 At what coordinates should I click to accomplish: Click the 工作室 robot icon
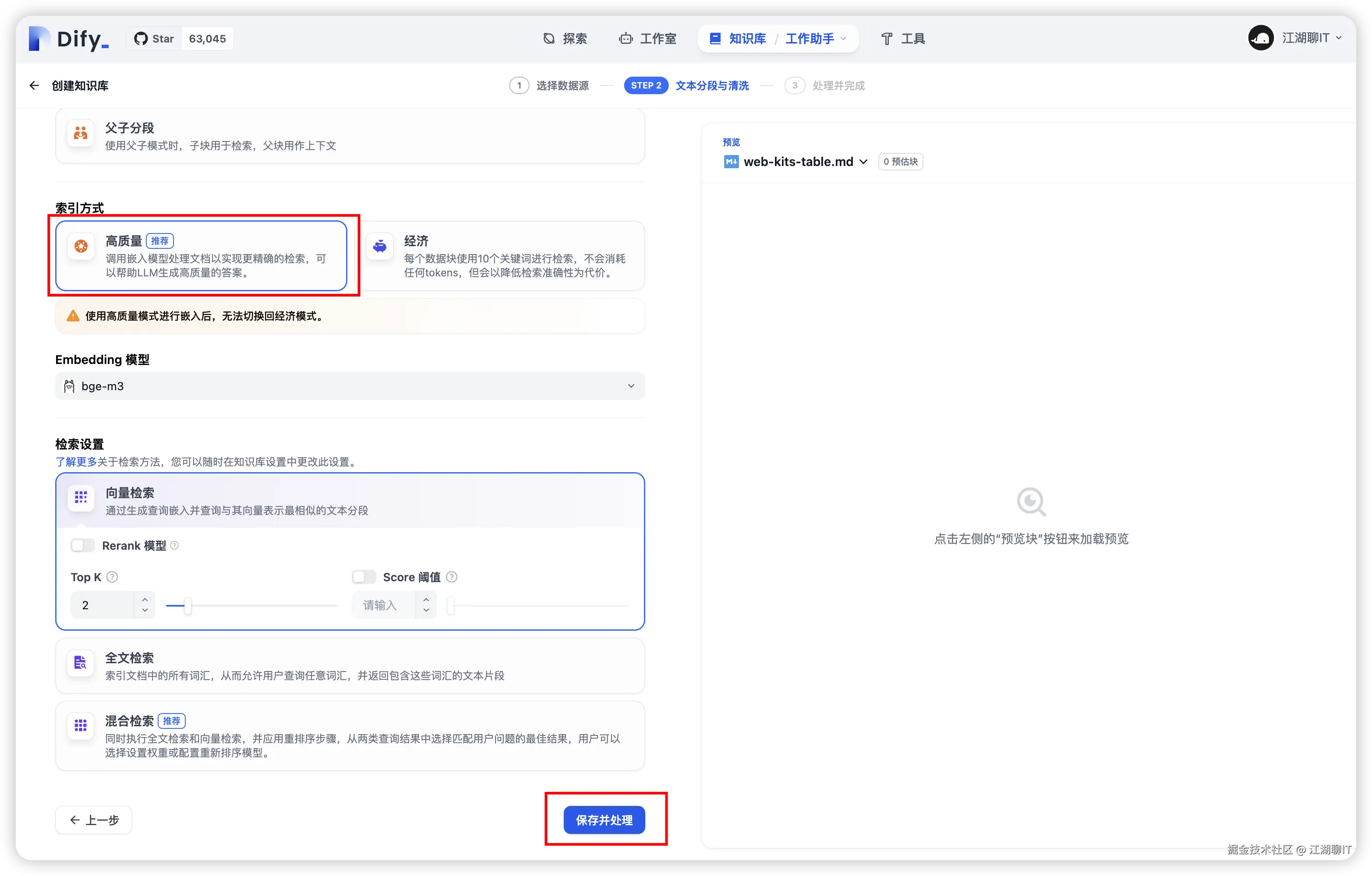[626, 39]
